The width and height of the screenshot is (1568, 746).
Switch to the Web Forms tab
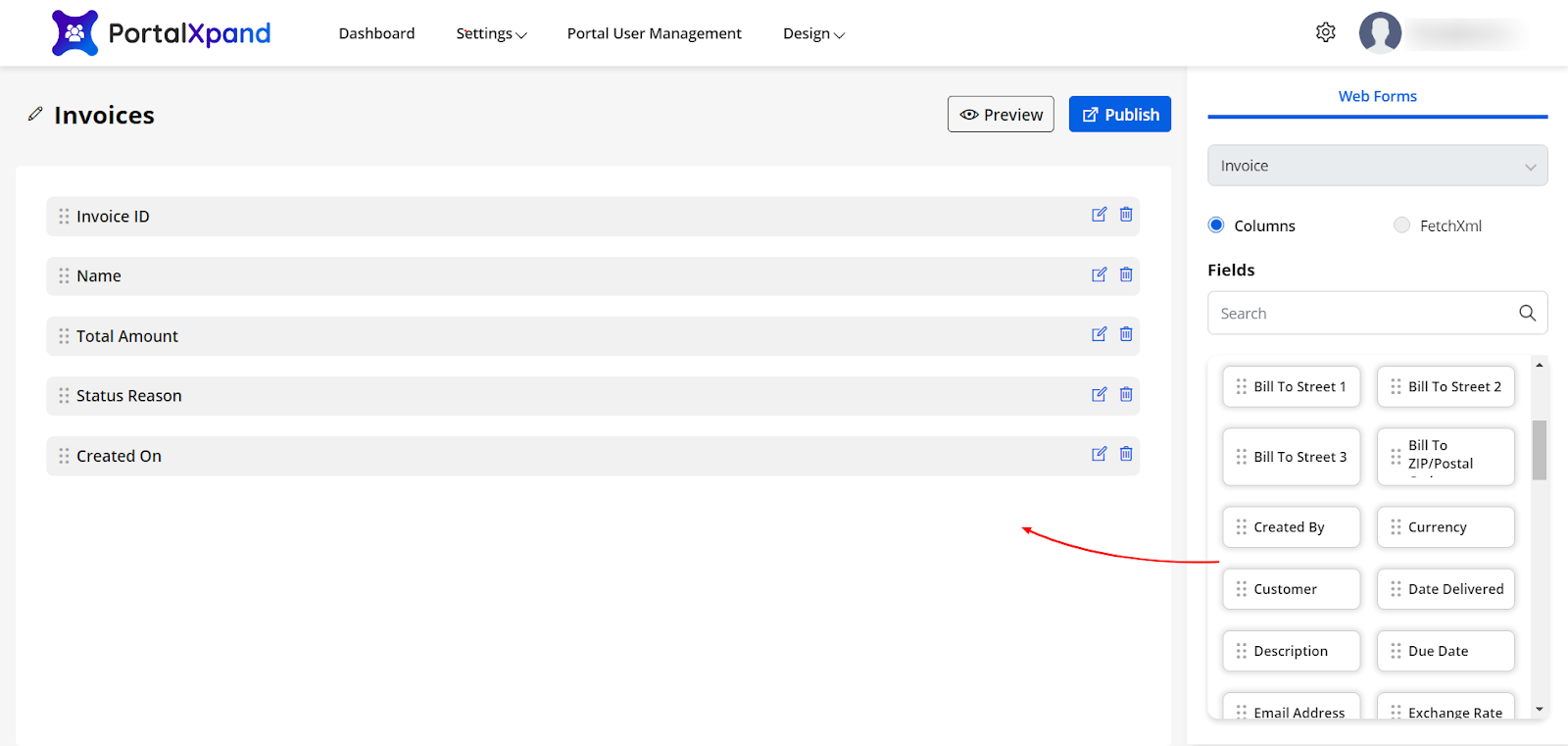point(1377,96)
